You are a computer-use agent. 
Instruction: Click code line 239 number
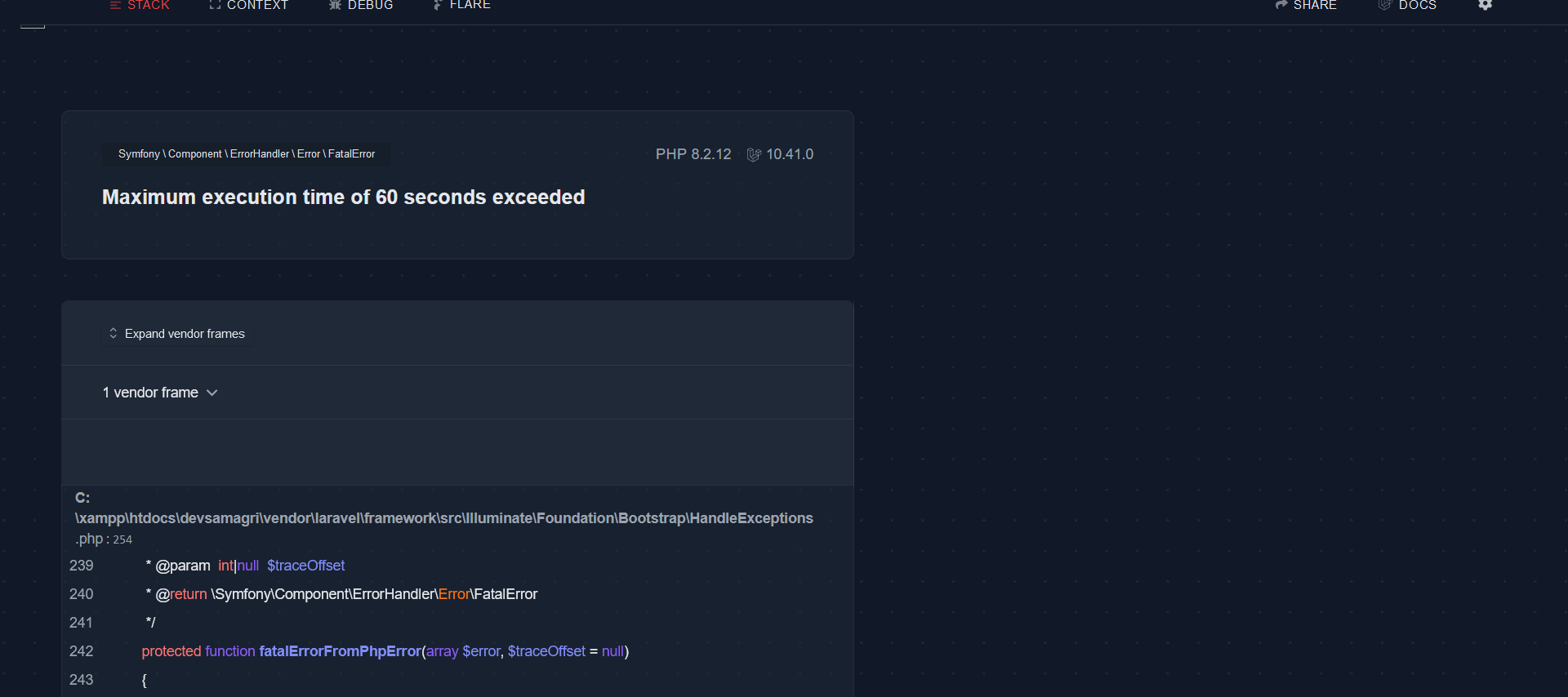click(82, 566)
